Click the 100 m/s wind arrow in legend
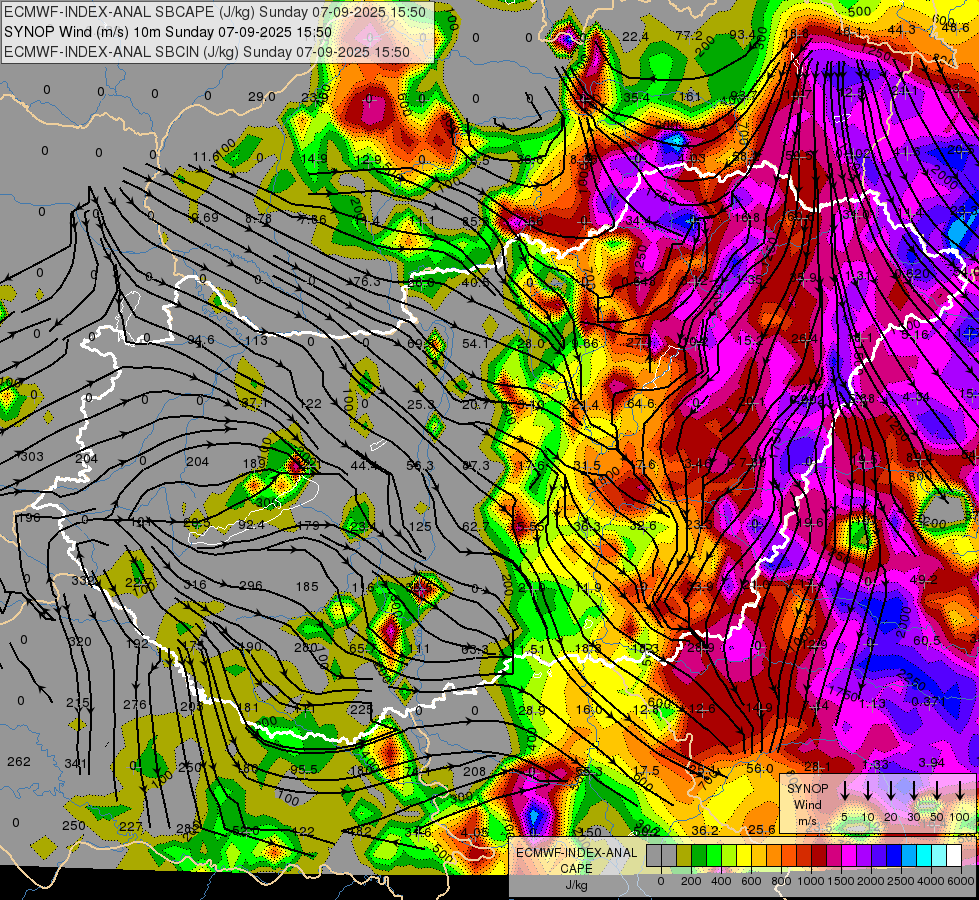 tap(960, 791)
